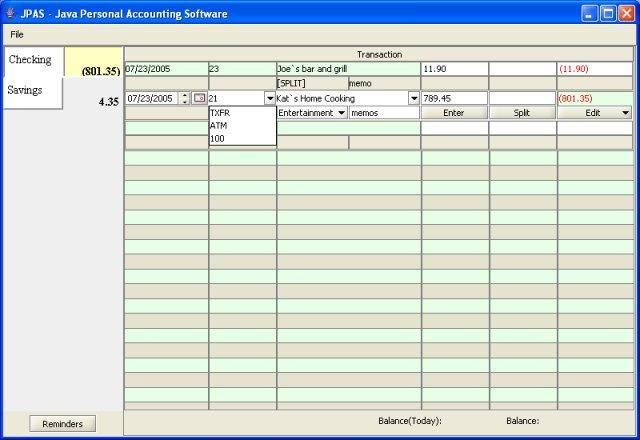
Task: Minimize the JPAS window
Action: pyautogui.click(x=589, y=13)
